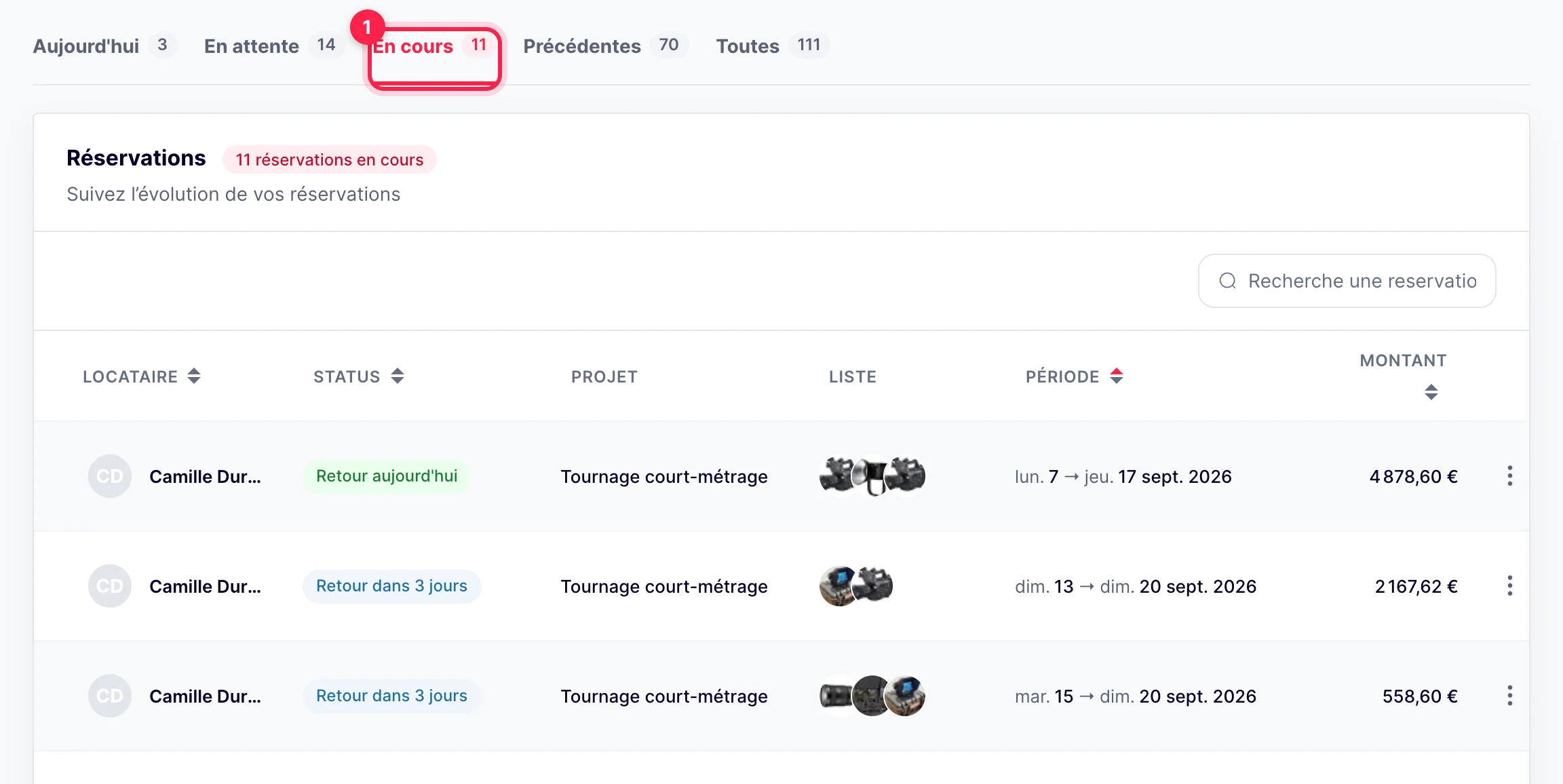1563x784 pixels.
Task: Click the Liste column header
Action: click(853, 377)
